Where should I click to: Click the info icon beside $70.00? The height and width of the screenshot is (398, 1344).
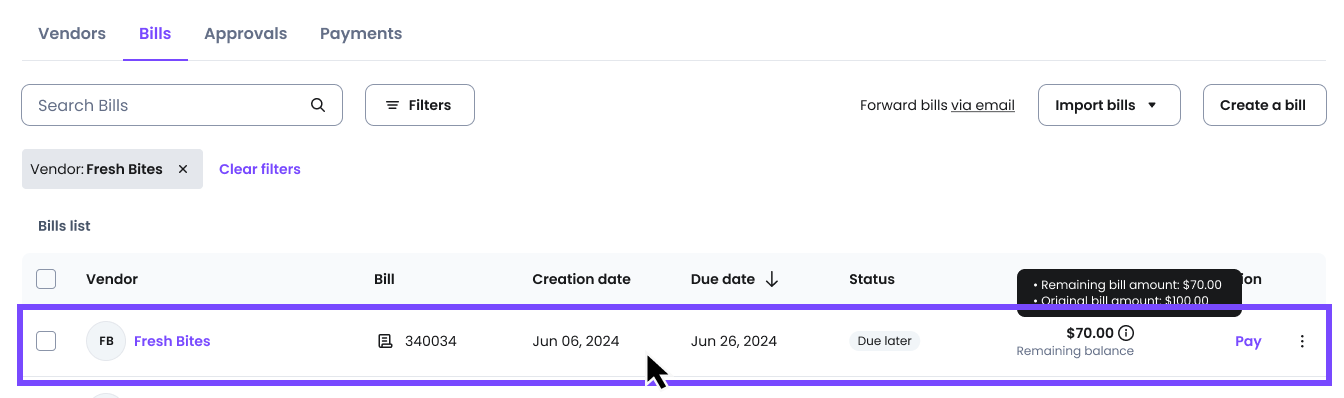point(1127,333)
